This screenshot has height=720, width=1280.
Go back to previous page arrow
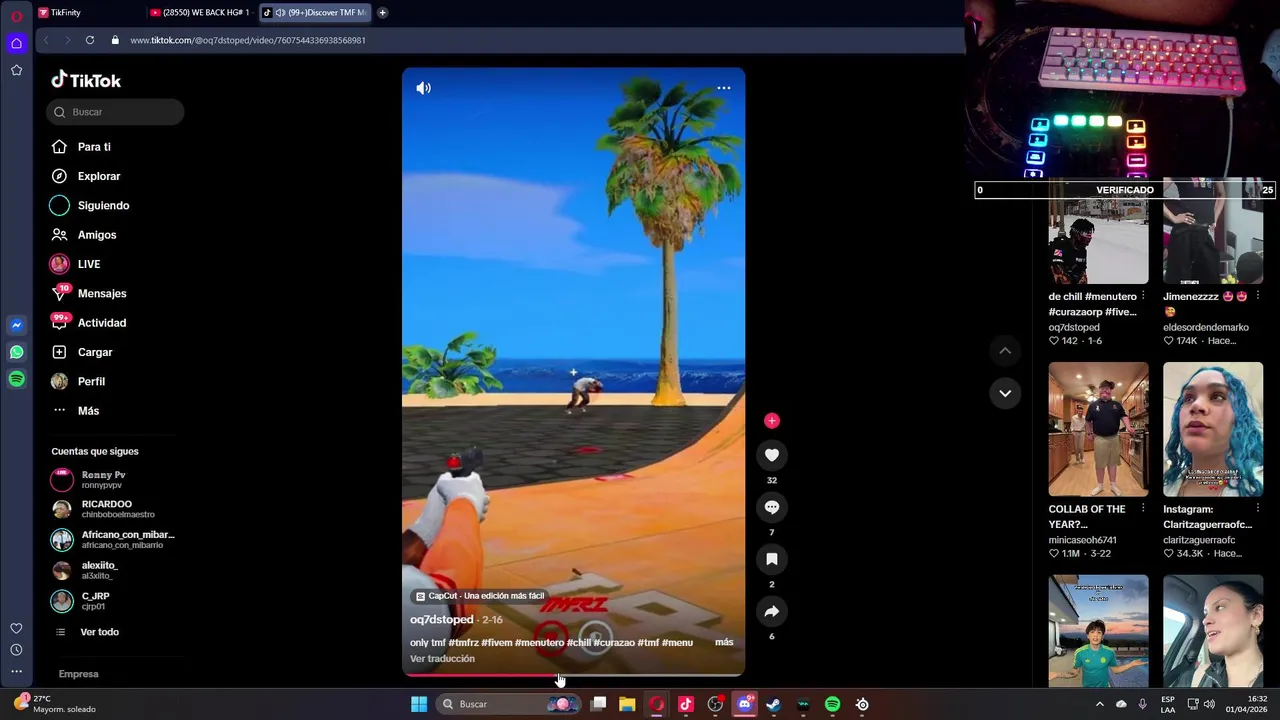coord(45,40)
